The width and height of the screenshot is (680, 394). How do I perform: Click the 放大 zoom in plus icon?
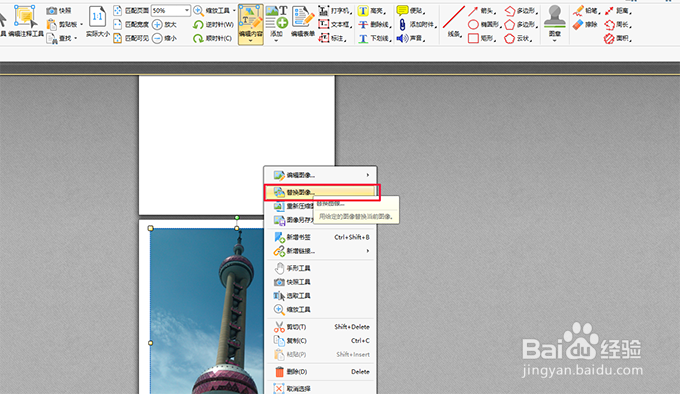157,25
